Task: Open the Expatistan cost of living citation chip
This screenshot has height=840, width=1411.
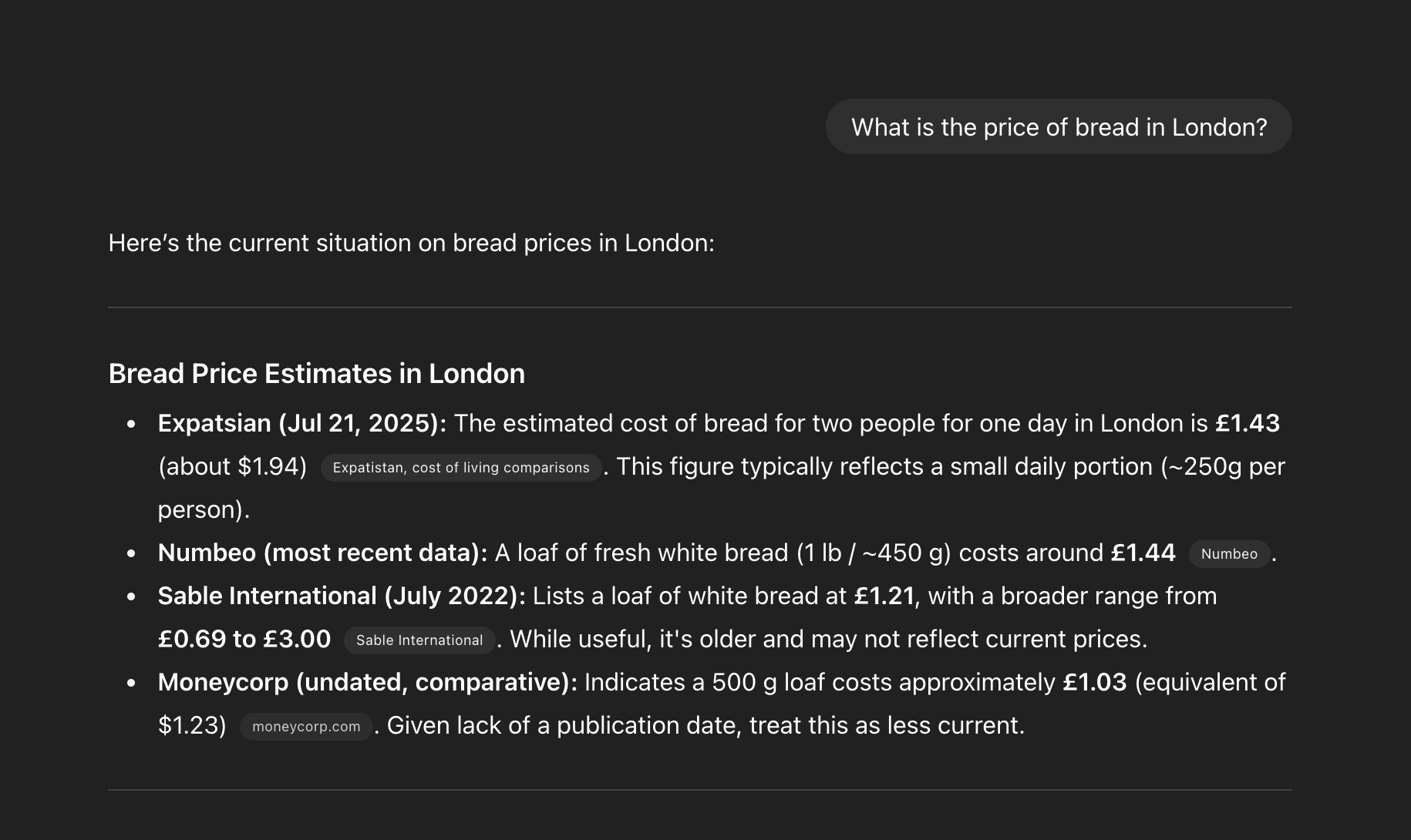Action: pos(461,467)
